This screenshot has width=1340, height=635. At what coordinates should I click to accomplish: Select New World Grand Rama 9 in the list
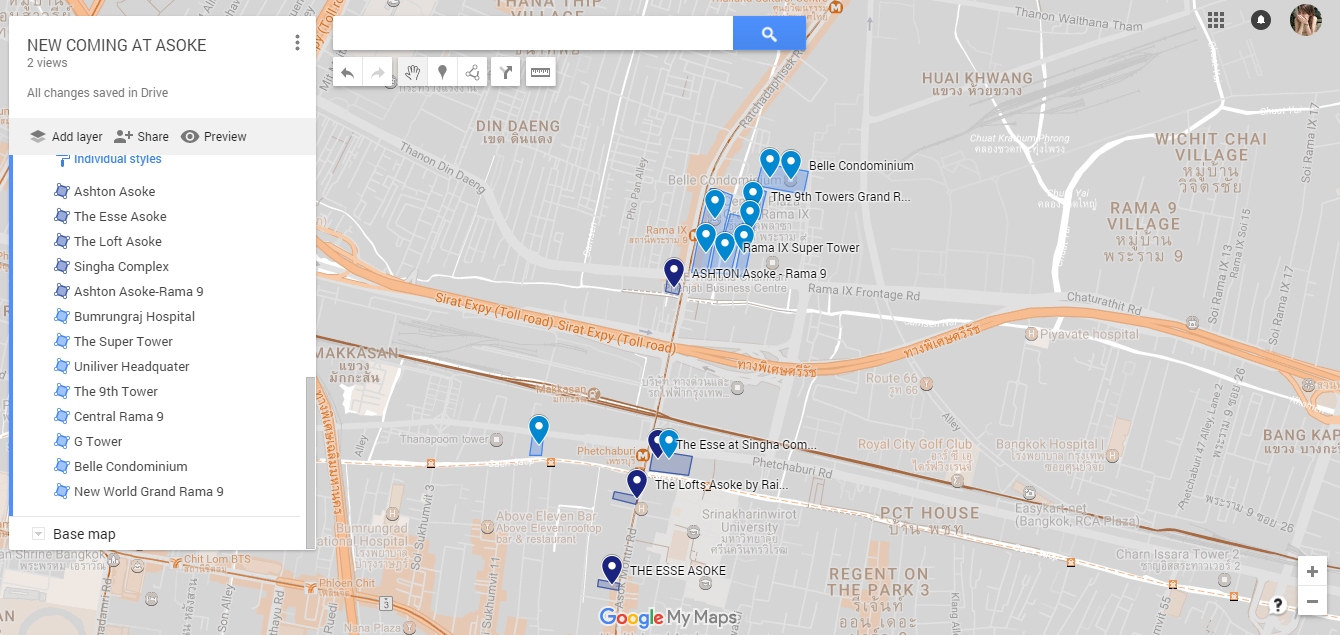coord(149,491)
